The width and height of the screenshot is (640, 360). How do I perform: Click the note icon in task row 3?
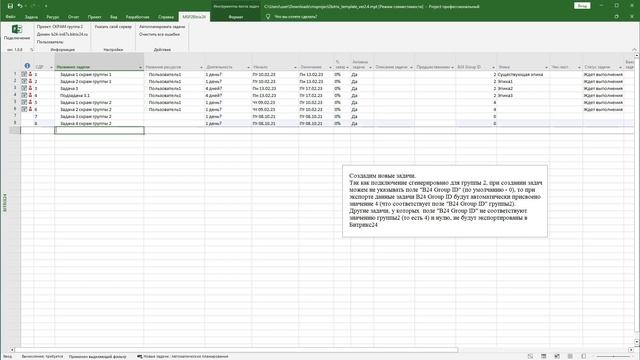[x=24, y=88]
